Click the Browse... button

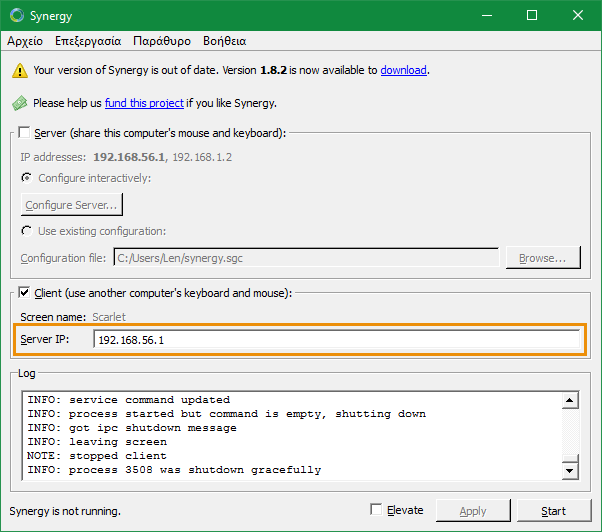[x=543, y=258]
